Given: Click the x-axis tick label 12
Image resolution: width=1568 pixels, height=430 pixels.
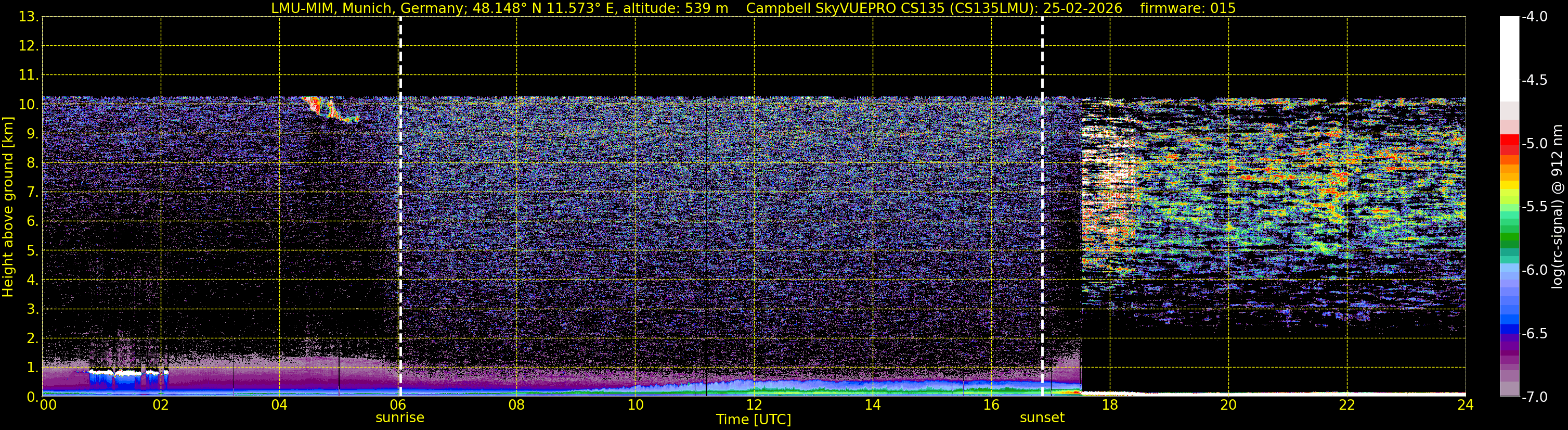Looking at the screenshot, I should [x=754, y=405].
